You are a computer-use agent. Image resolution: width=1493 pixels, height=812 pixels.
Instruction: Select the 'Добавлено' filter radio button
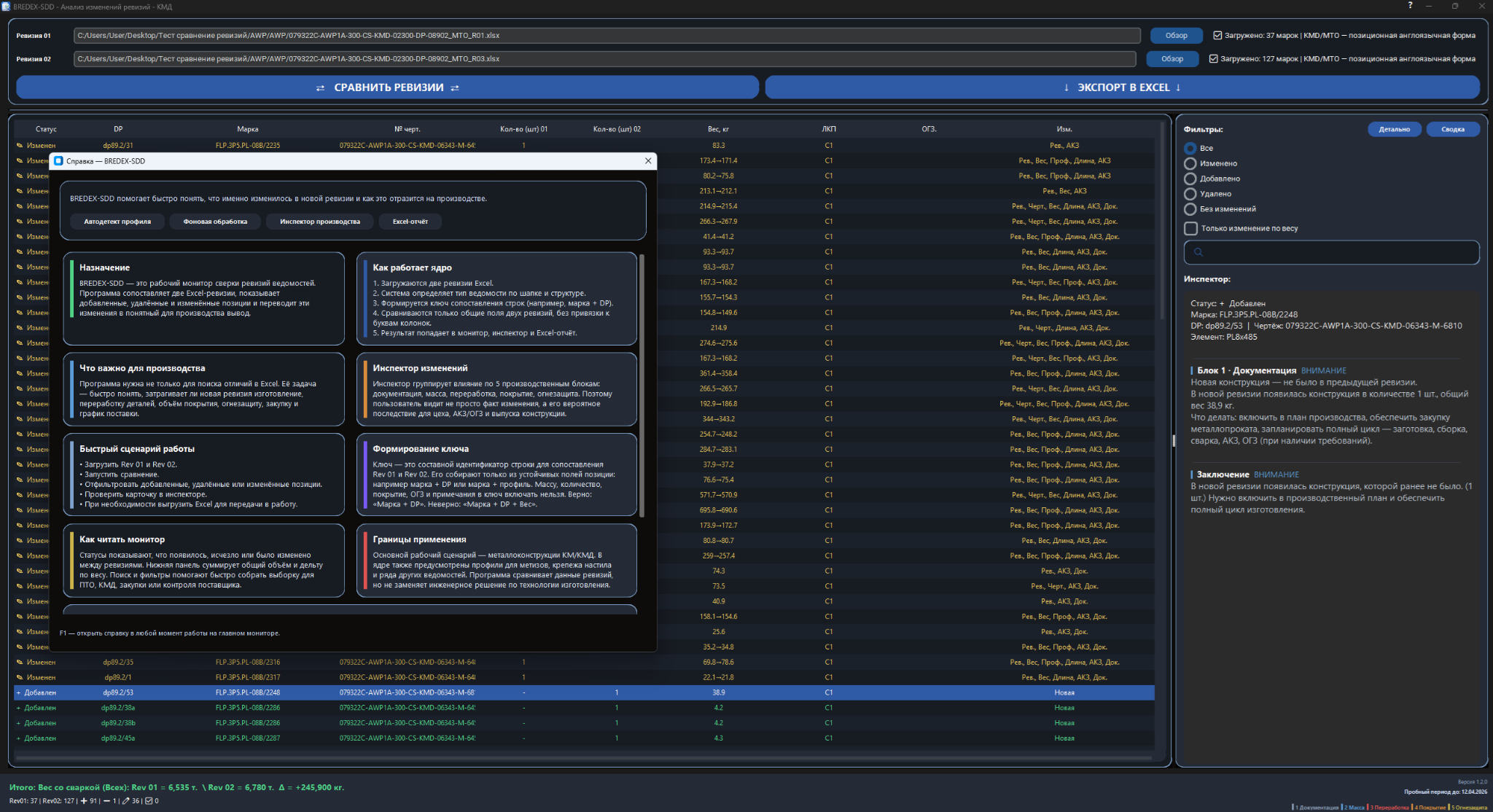tap(1190, 179)
